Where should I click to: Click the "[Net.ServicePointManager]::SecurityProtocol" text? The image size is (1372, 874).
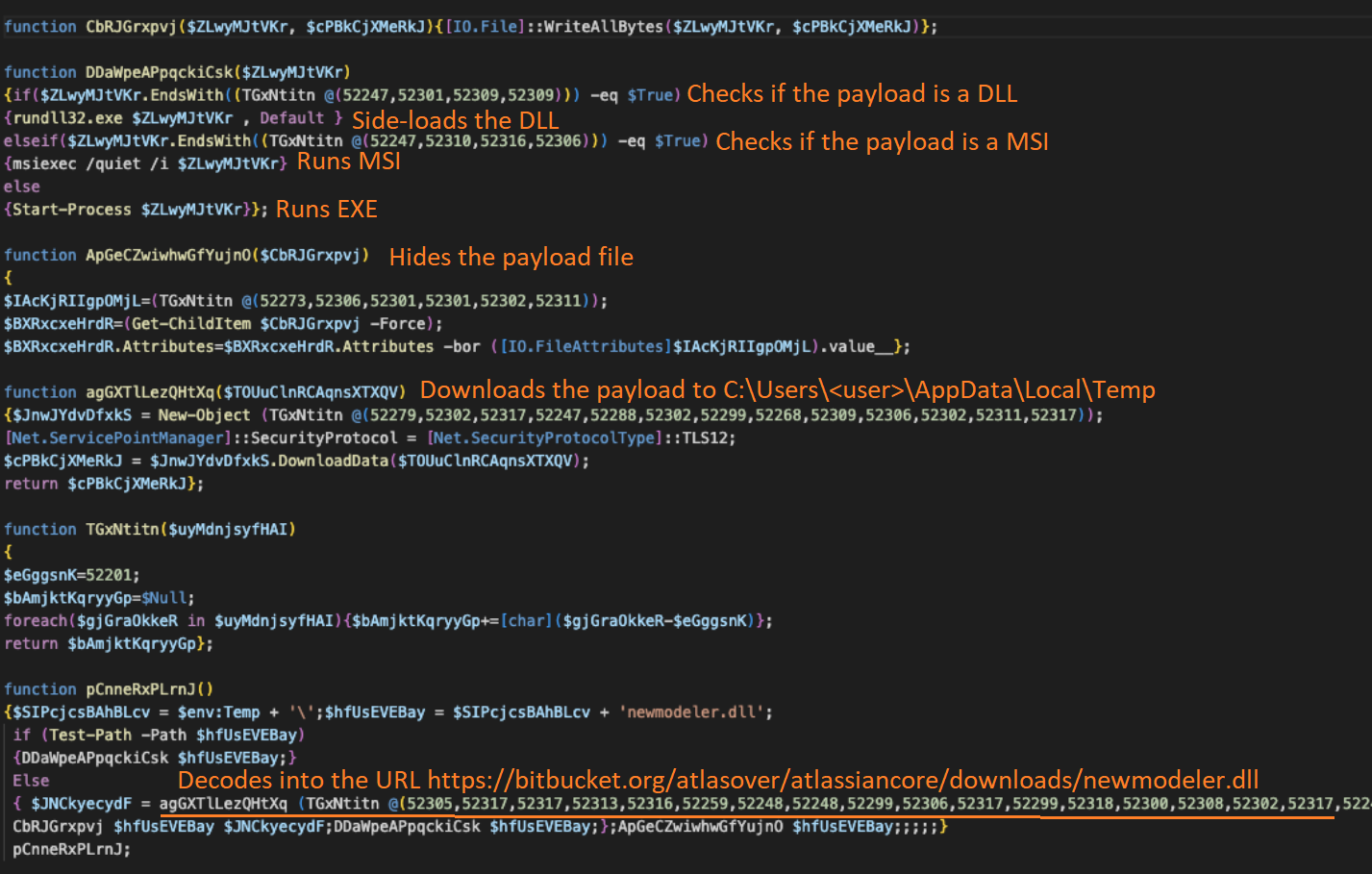pos(201,438)
